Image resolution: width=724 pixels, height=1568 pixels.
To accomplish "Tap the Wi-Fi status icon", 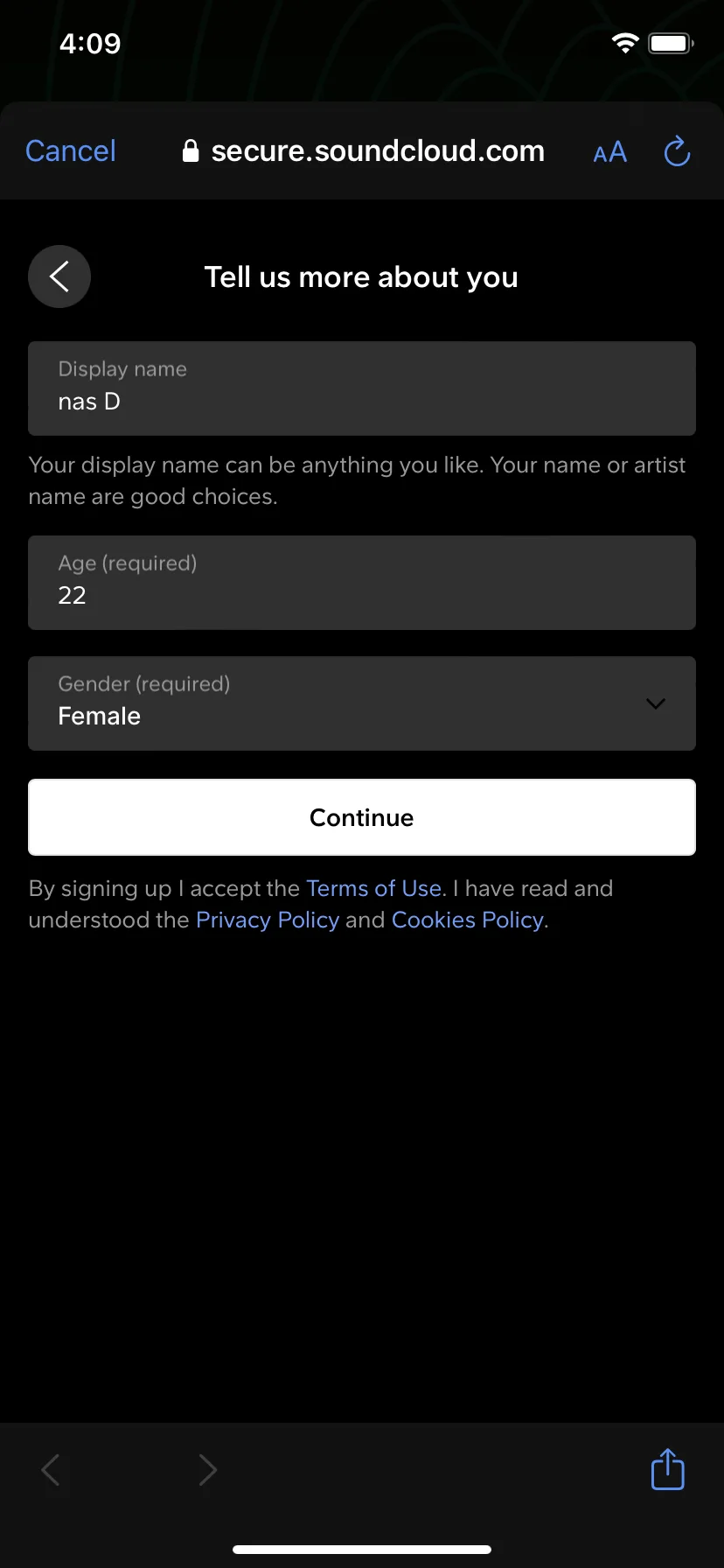I will tap(625, 43).
